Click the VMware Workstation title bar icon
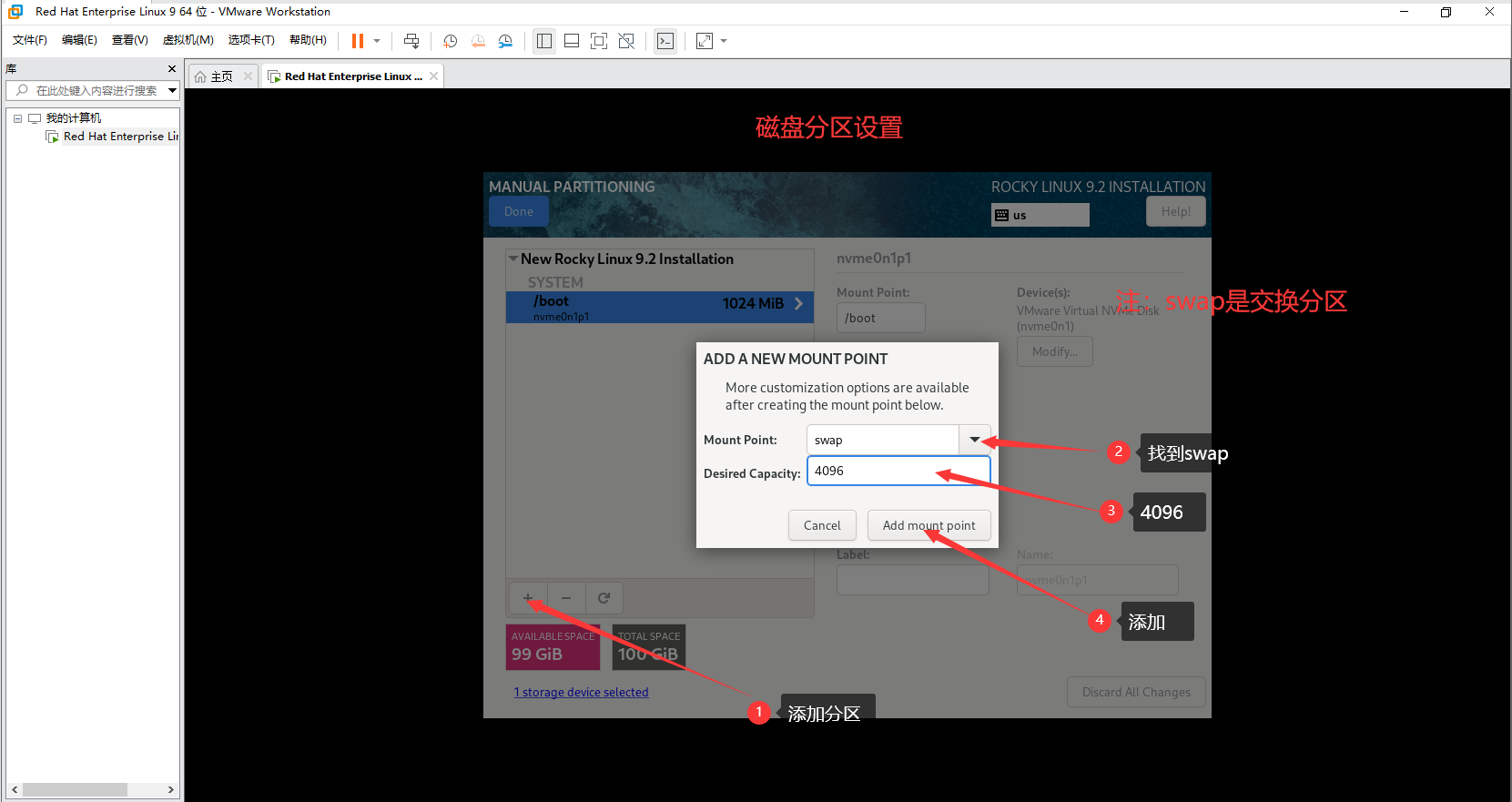Viewport: 1512px width, 802px height. click(x=15, y=12)
